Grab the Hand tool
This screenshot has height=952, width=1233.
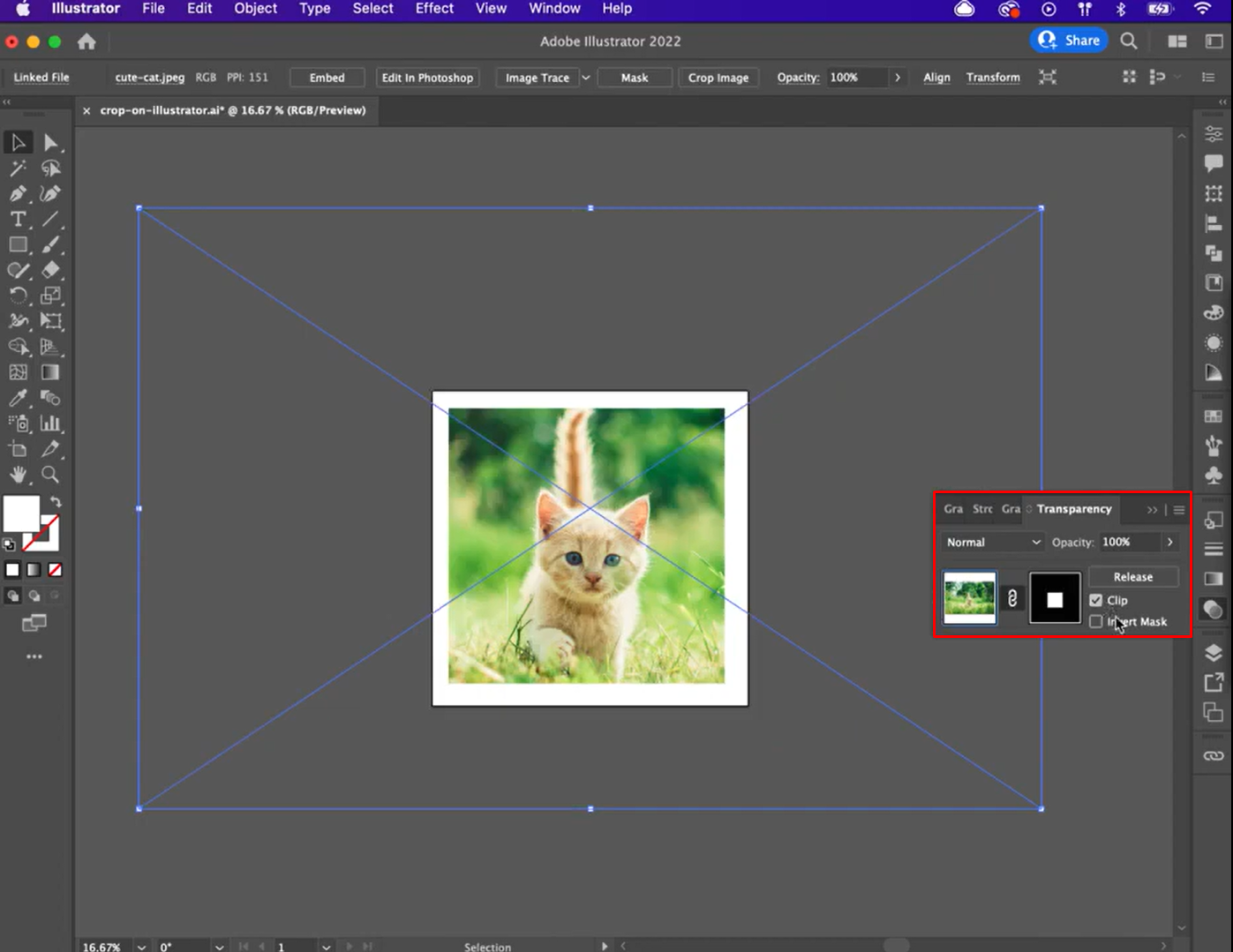[x=18, y=475]
